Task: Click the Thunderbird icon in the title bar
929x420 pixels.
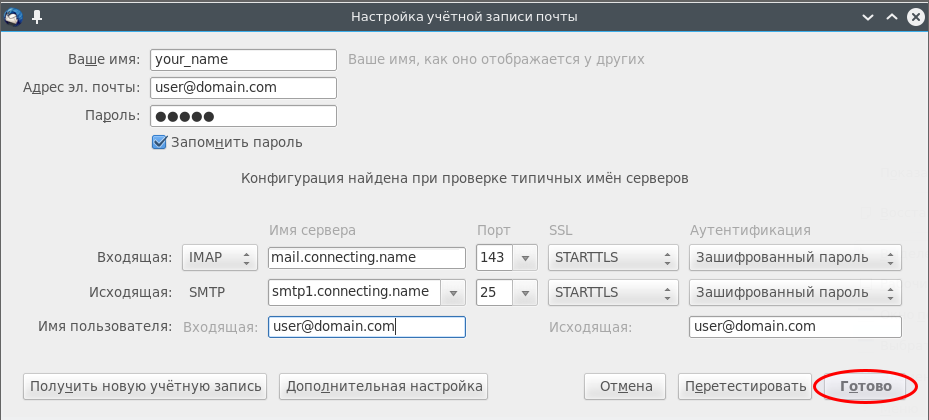Action: pyautogui.click(x=14, y=17)
